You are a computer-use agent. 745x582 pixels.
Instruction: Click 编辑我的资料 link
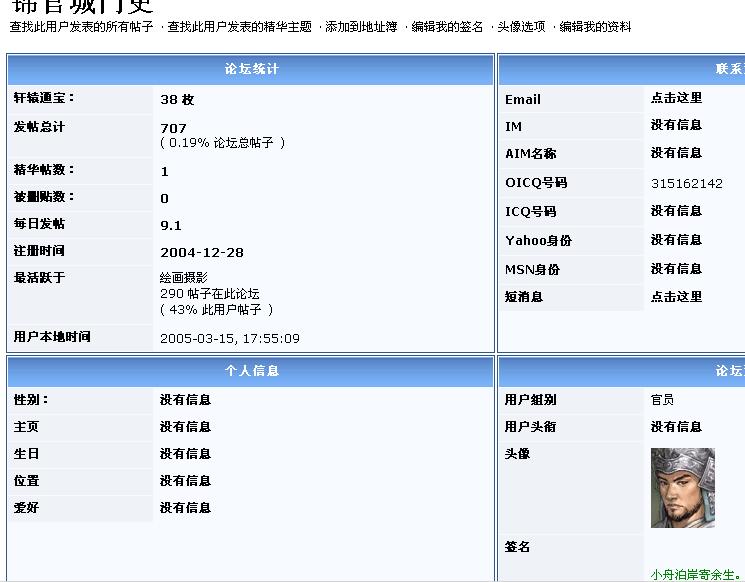pos(595,27)
